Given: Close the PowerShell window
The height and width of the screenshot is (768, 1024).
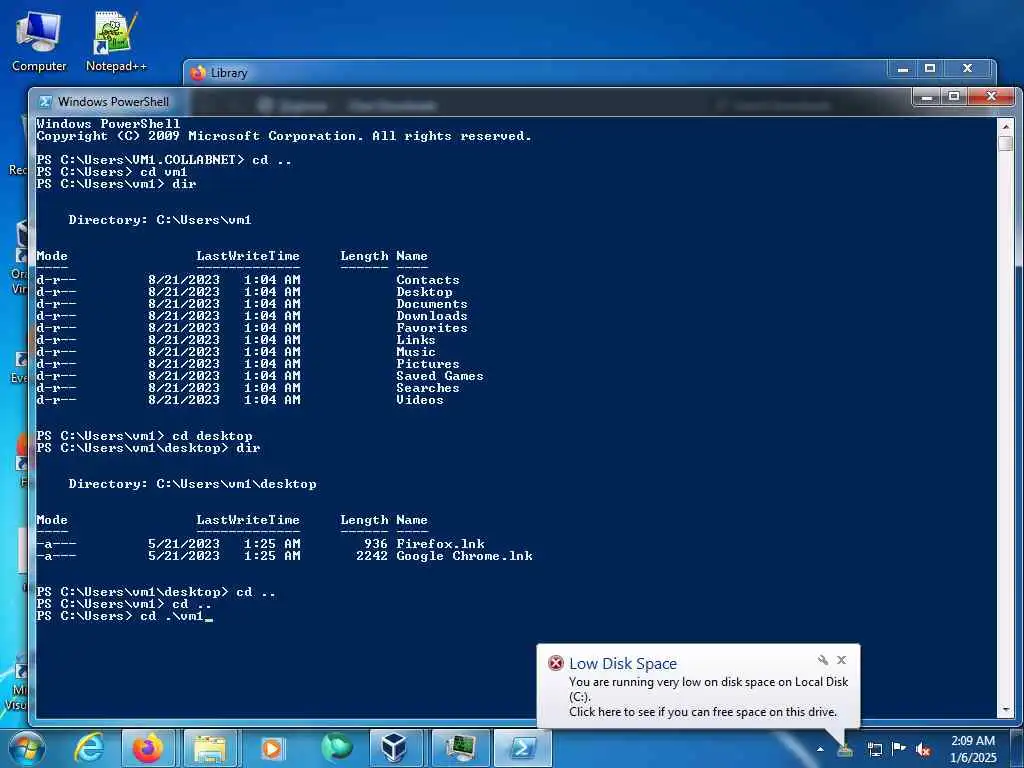Looking at the screenshot, I should [x=991, y=97].
